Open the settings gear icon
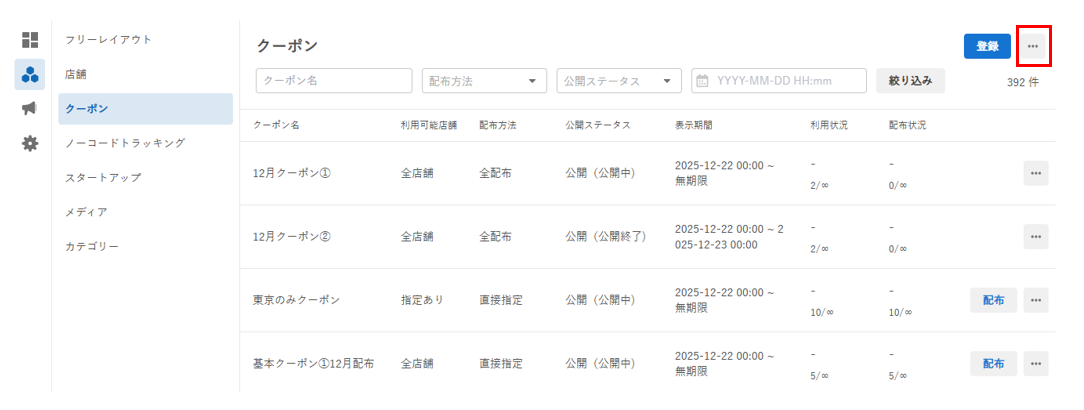 click(x=30, y=143)
